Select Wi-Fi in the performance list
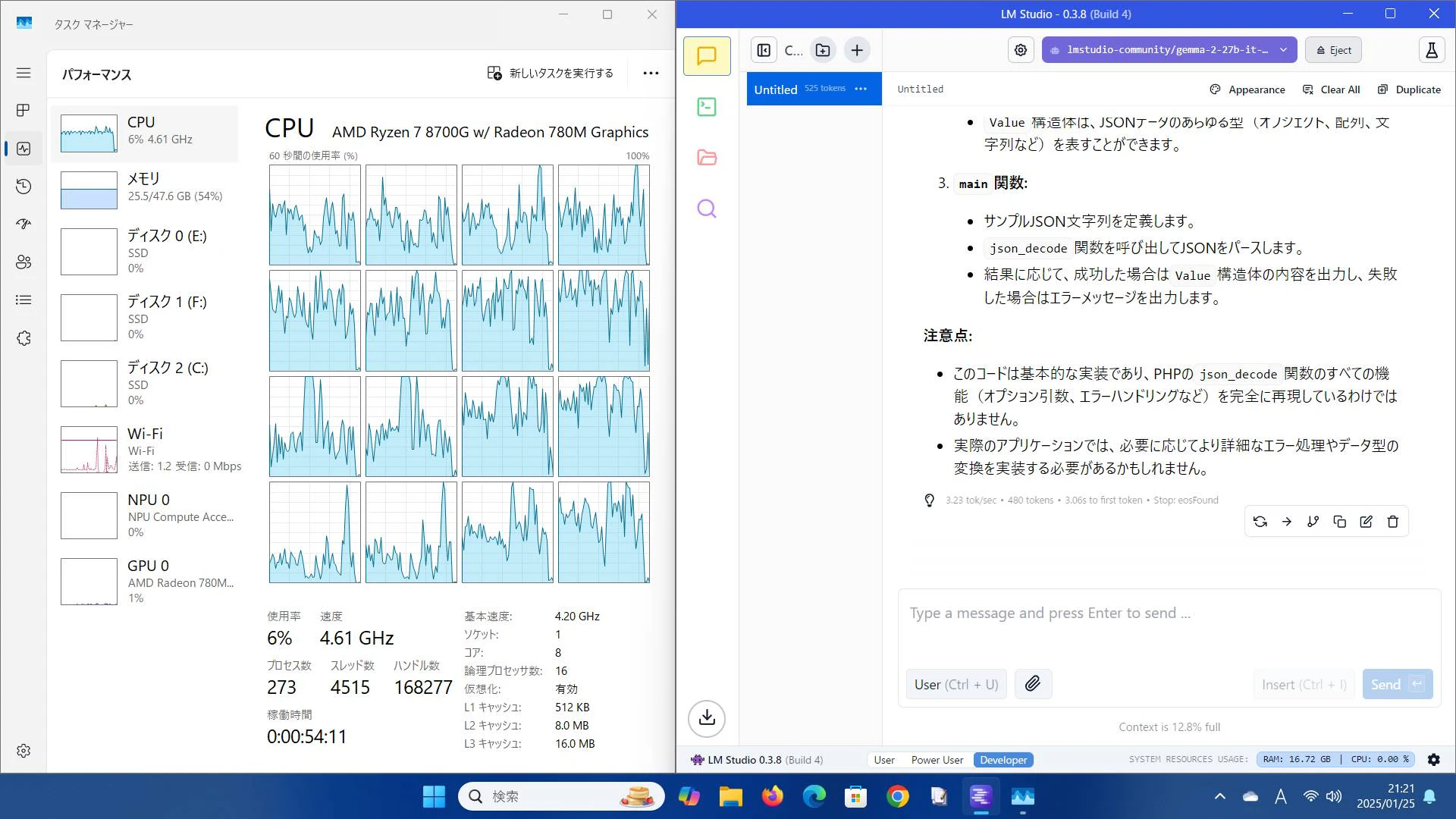Screen dimensions: 1456x819 [145, 450]
